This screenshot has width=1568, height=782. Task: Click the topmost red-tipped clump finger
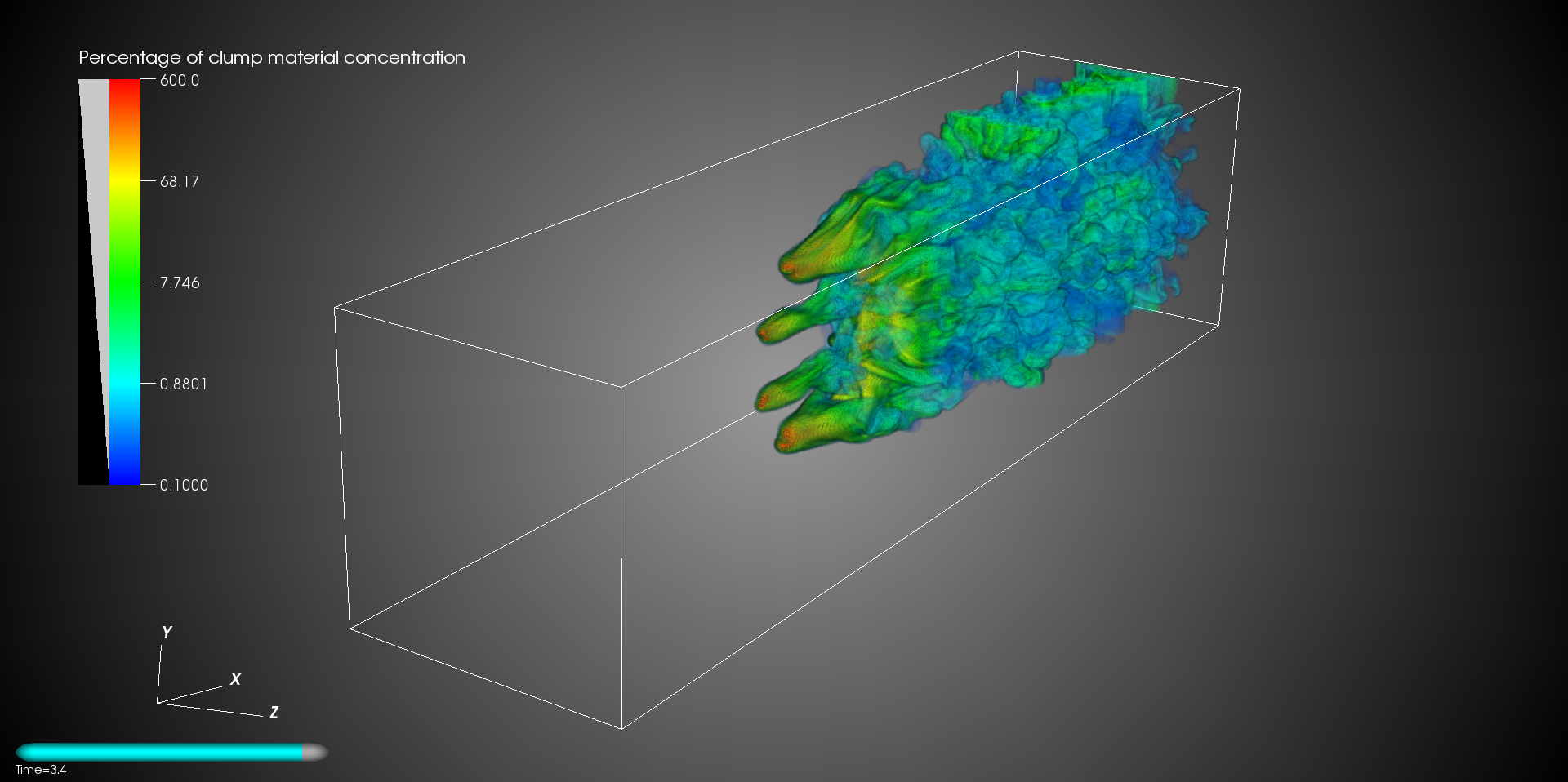pos(789,265)
